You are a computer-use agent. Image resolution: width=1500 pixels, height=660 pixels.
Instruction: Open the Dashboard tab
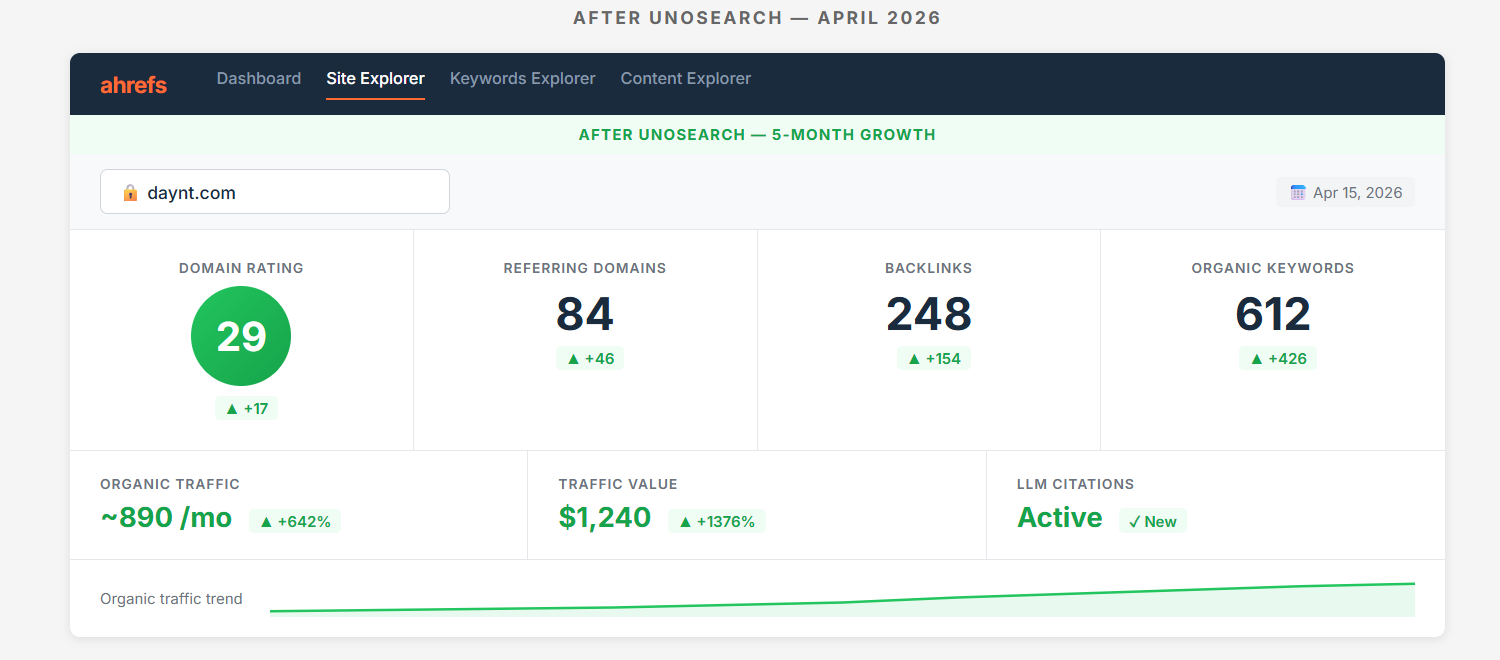click(259, 78)
